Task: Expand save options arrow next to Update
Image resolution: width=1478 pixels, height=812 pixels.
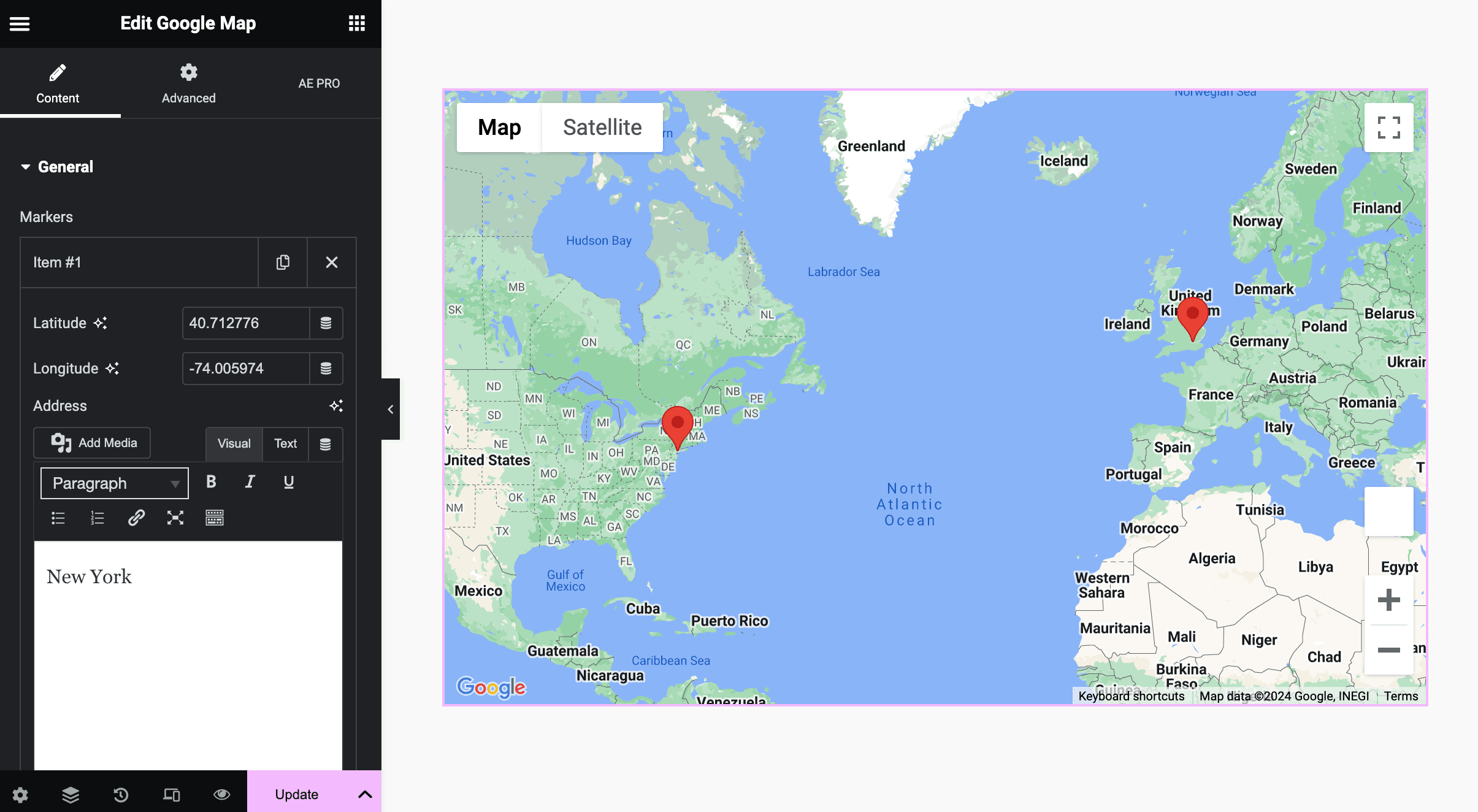Action: click(365, 794)
